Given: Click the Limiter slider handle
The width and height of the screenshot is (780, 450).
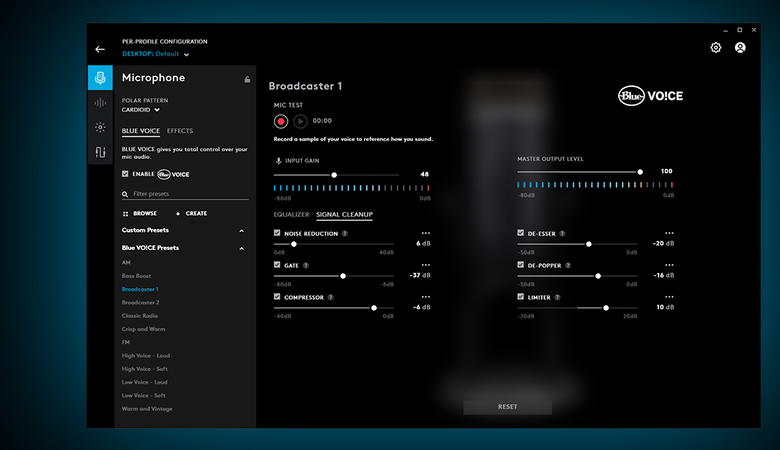Looking at the screenshot, I should pos(606,308).
